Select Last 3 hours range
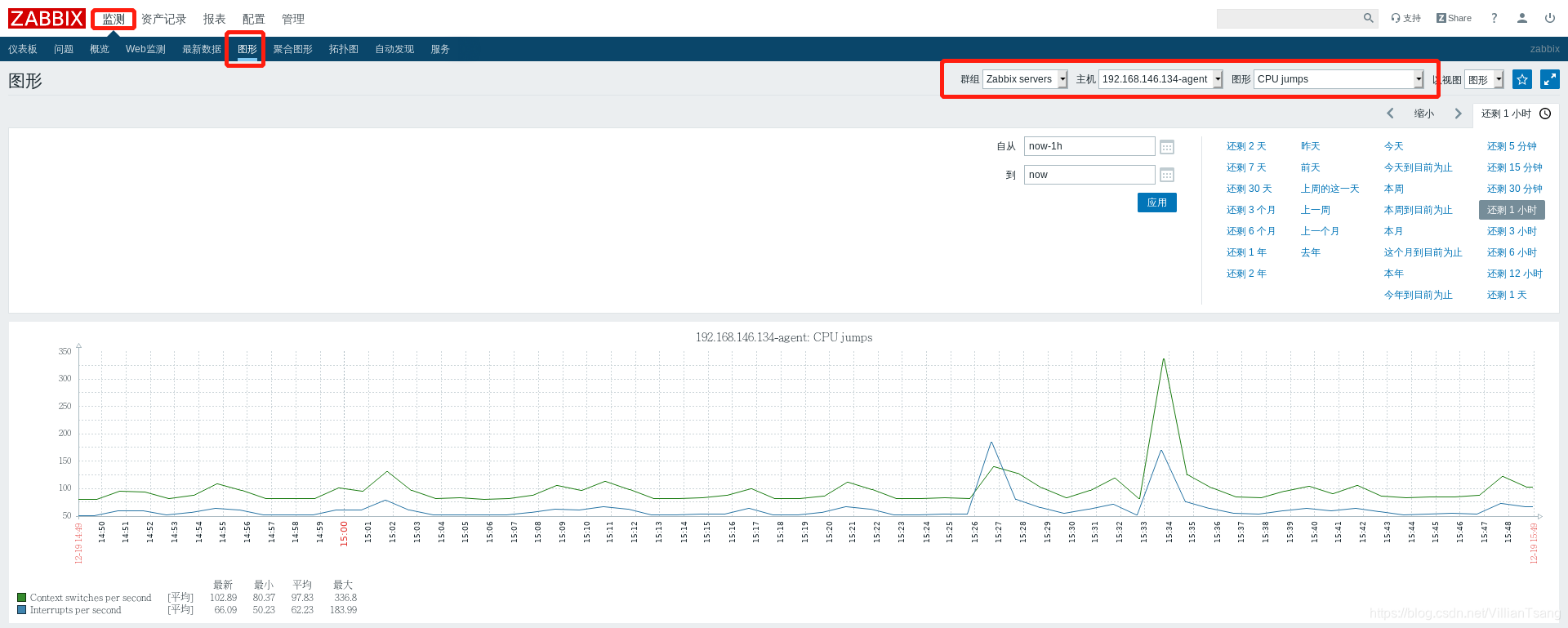 tap(1512, 231)
